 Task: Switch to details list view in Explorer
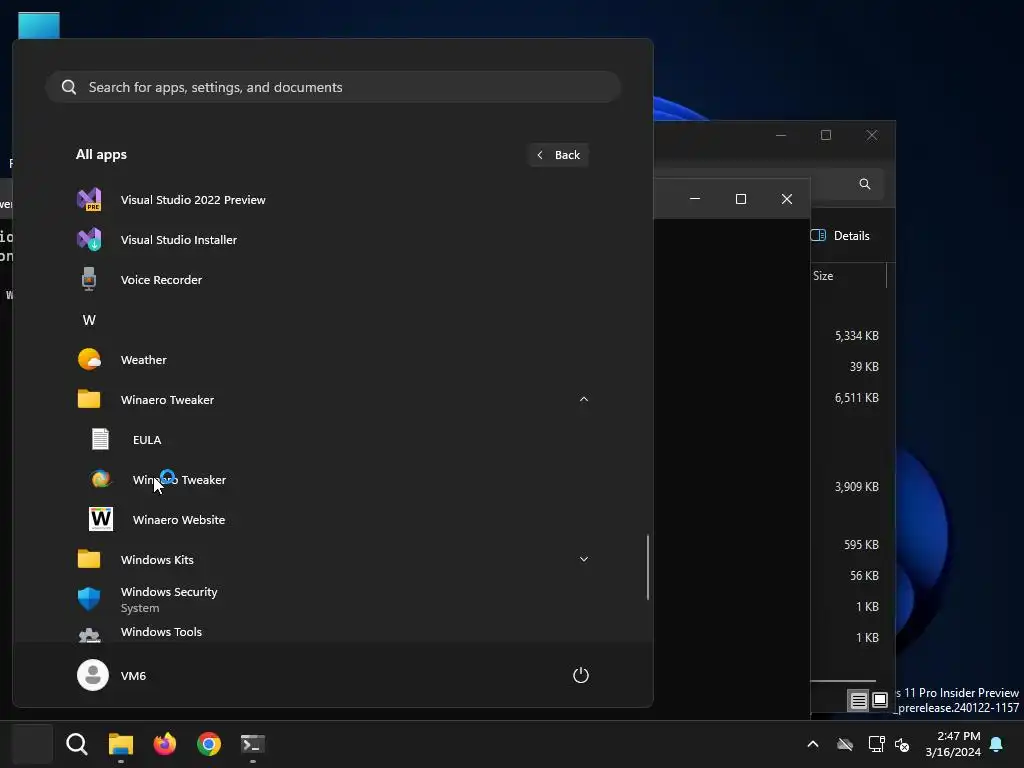coord(858,700)
